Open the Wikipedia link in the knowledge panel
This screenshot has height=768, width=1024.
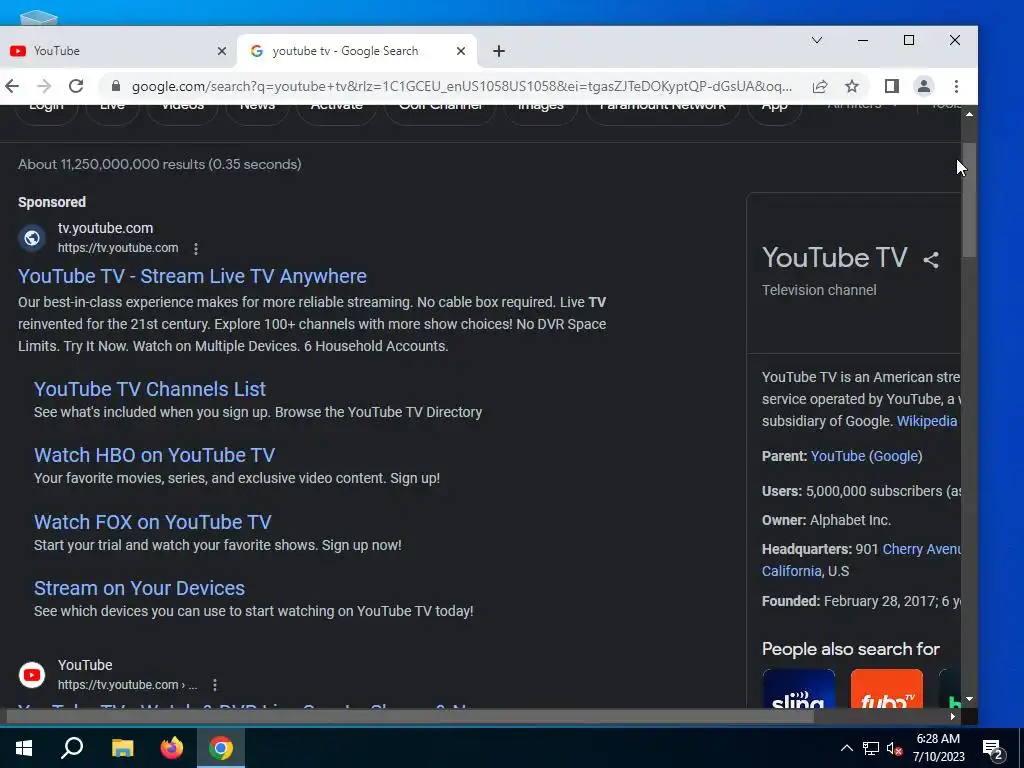(927, 421)
